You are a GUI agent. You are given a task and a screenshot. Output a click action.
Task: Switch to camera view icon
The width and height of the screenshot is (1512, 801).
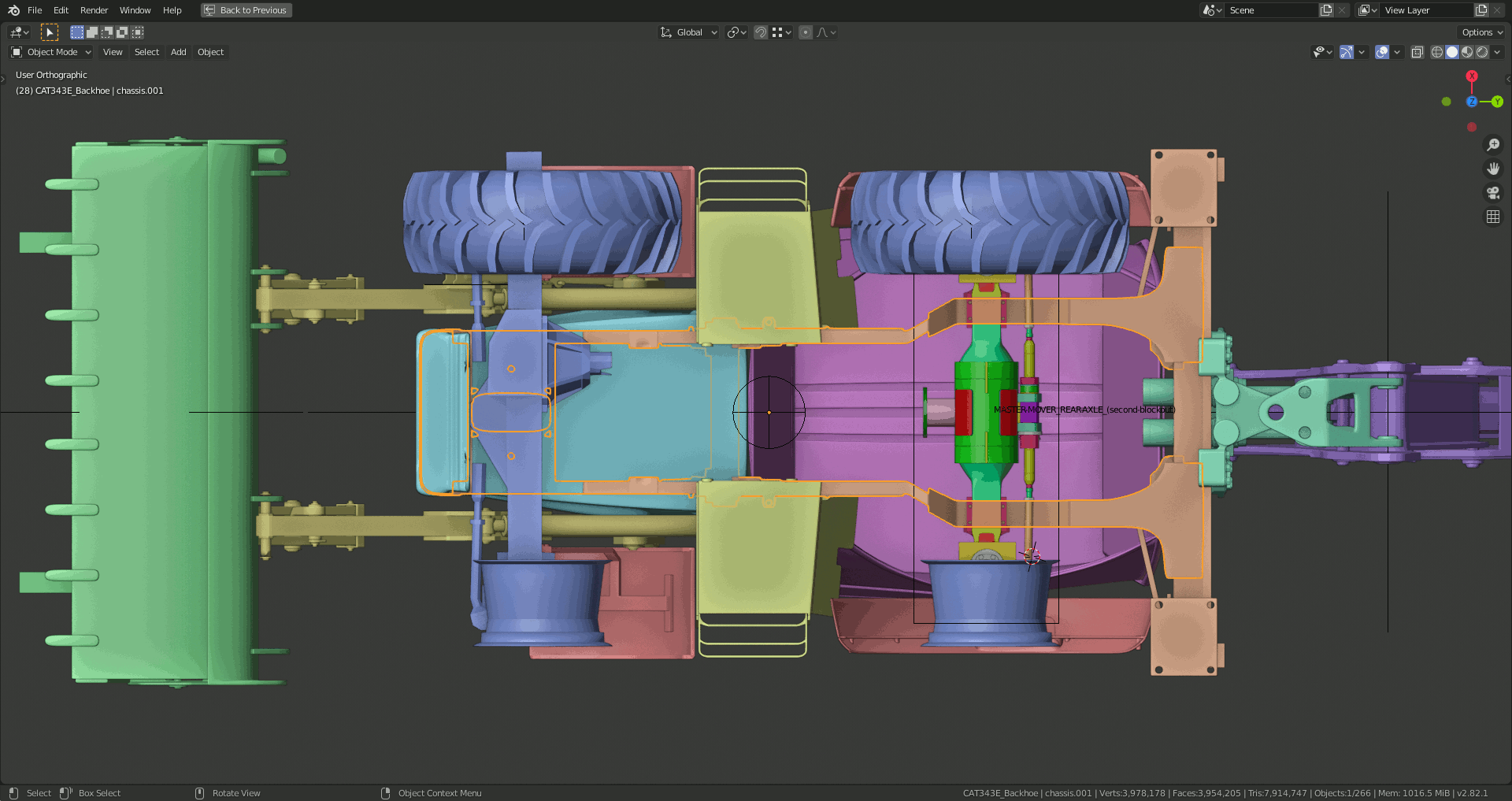[1492, 192]
